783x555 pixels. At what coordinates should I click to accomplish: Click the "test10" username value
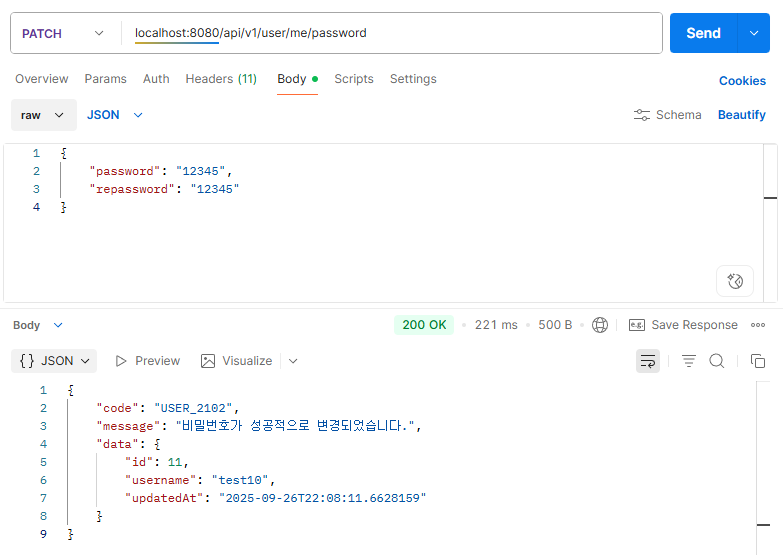[240, 480]
